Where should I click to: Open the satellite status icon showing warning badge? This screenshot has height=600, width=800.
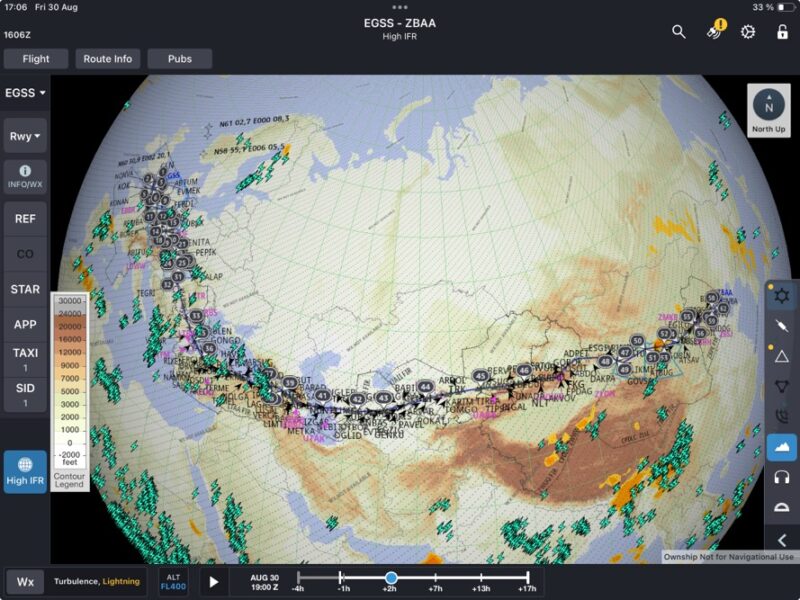712,32
